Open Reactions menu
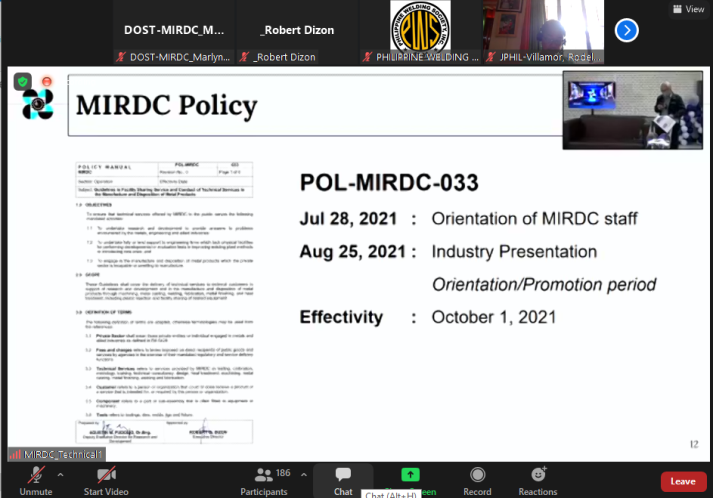Image resolution: width=713 pixels, height=498 pixels. [x=538, y=481]
